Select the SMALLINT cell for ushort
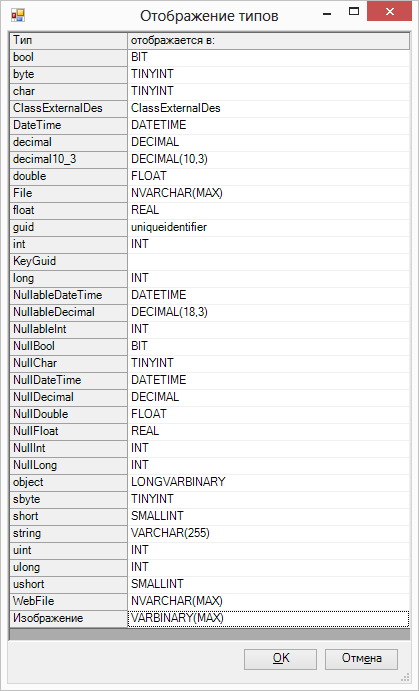 [268, 584]
